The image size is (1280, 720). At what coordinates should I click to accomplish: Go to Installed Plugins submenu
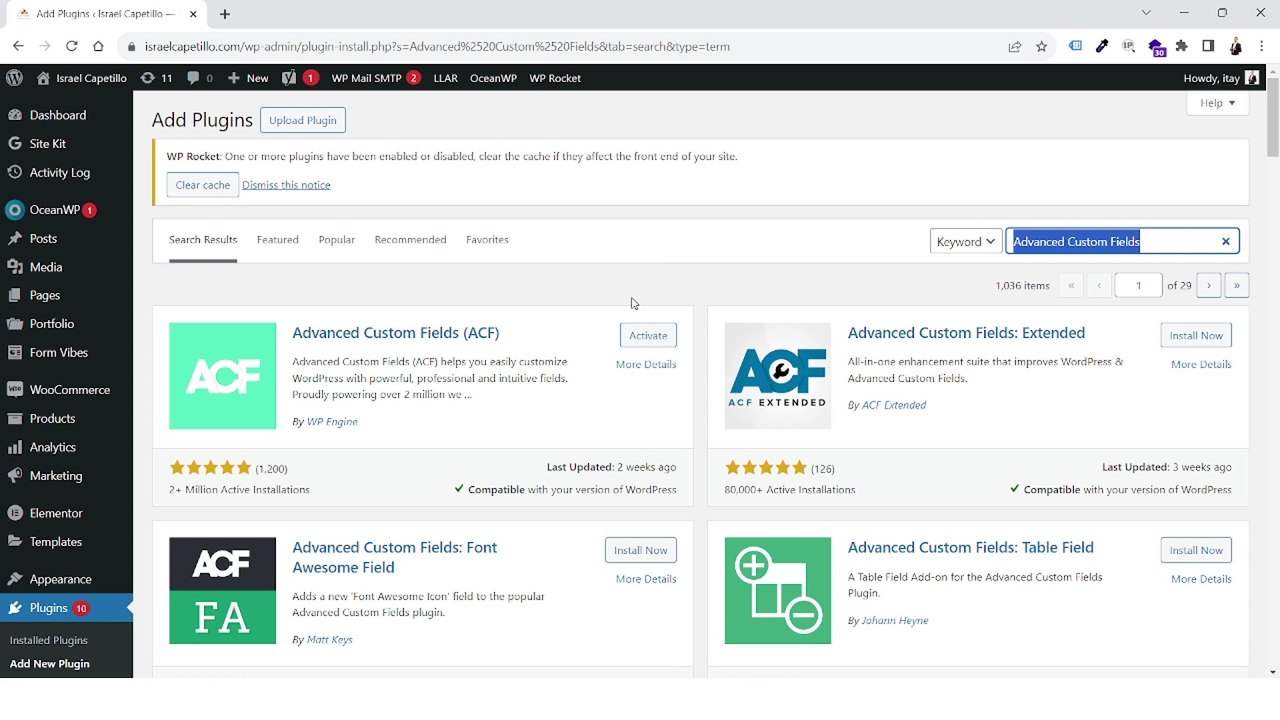tap(49, 640)
